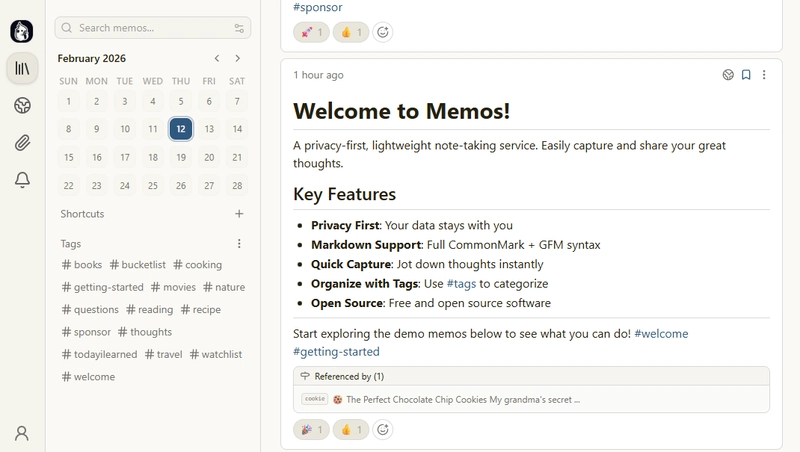Screen dimensions: 800x452
Task: Add a new shortcut with plus button
Action: pos(239,214)
